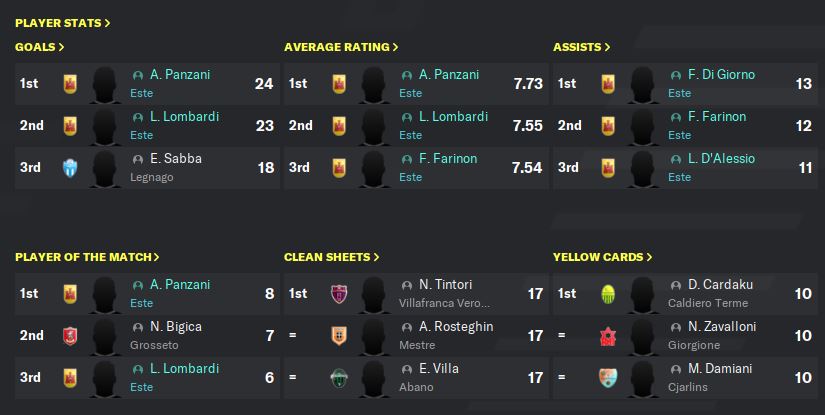
Task: Open the Goals leaderboard heading
Action: pos(40,47)
